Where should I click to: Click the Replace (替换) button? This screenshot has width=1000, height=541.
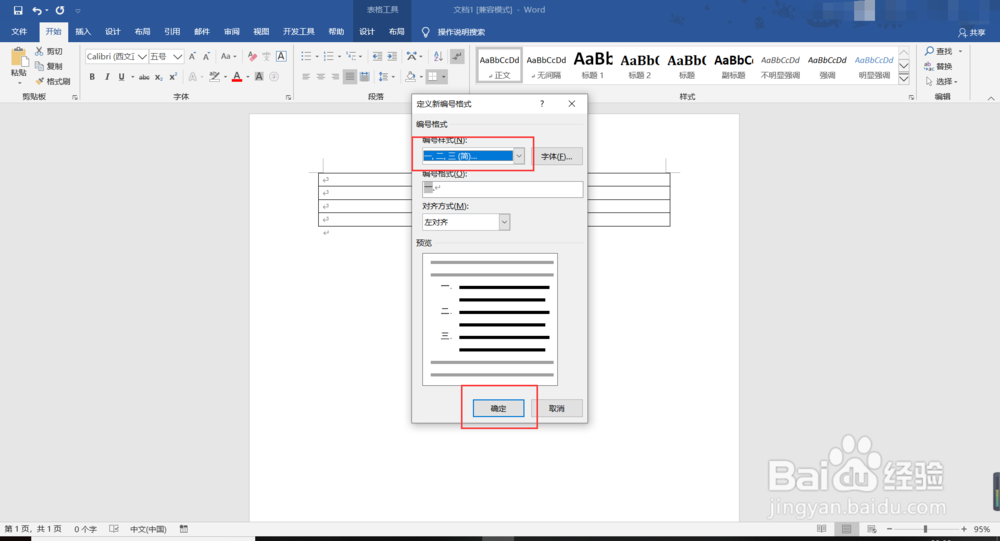[939, 66]
